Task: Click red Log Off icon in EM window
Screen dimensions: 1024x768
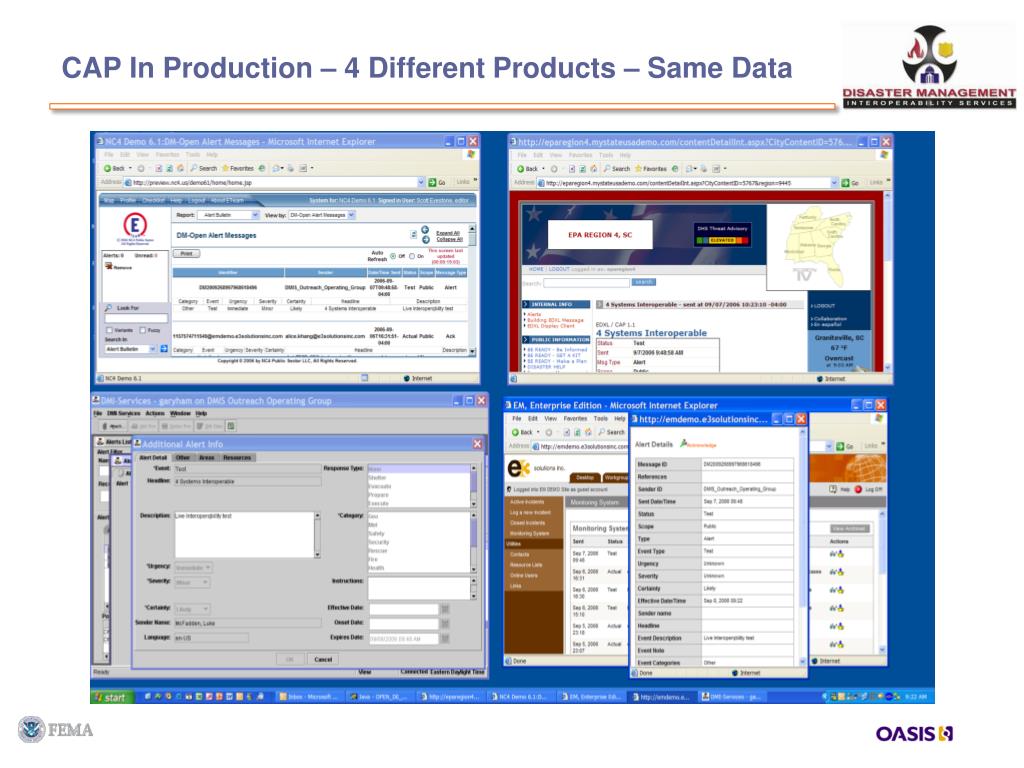Action: [859, 489]
